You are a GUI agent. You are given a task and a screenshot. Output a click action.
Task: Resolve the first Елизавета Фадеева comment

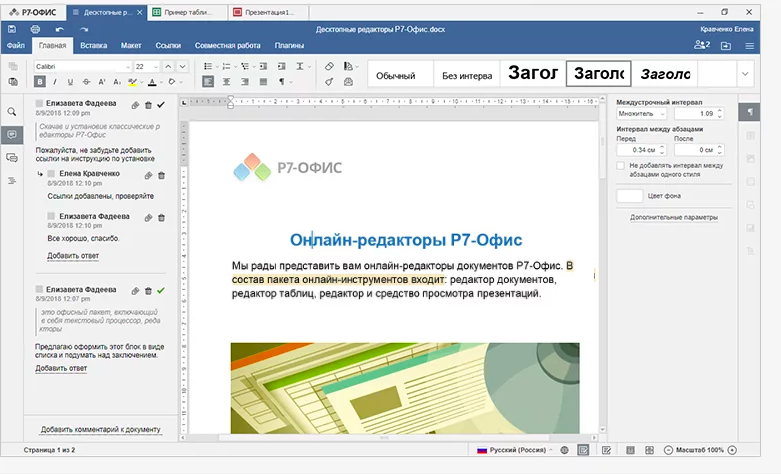[161, 104]
